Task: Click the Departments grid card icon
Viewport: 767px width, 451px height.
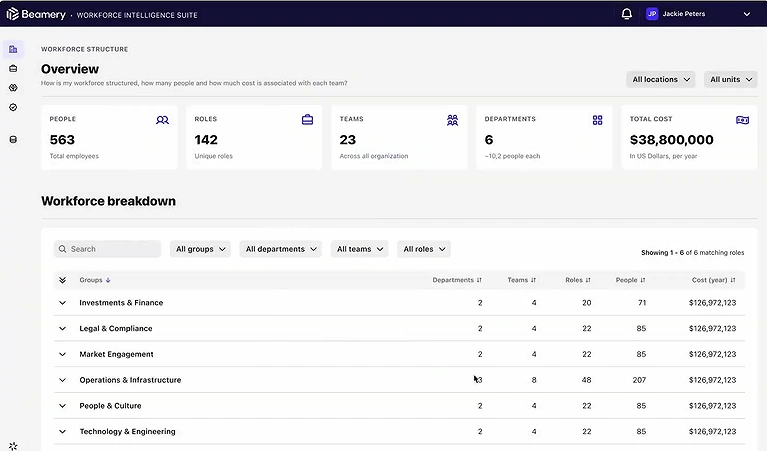Action: pos(597,120)
